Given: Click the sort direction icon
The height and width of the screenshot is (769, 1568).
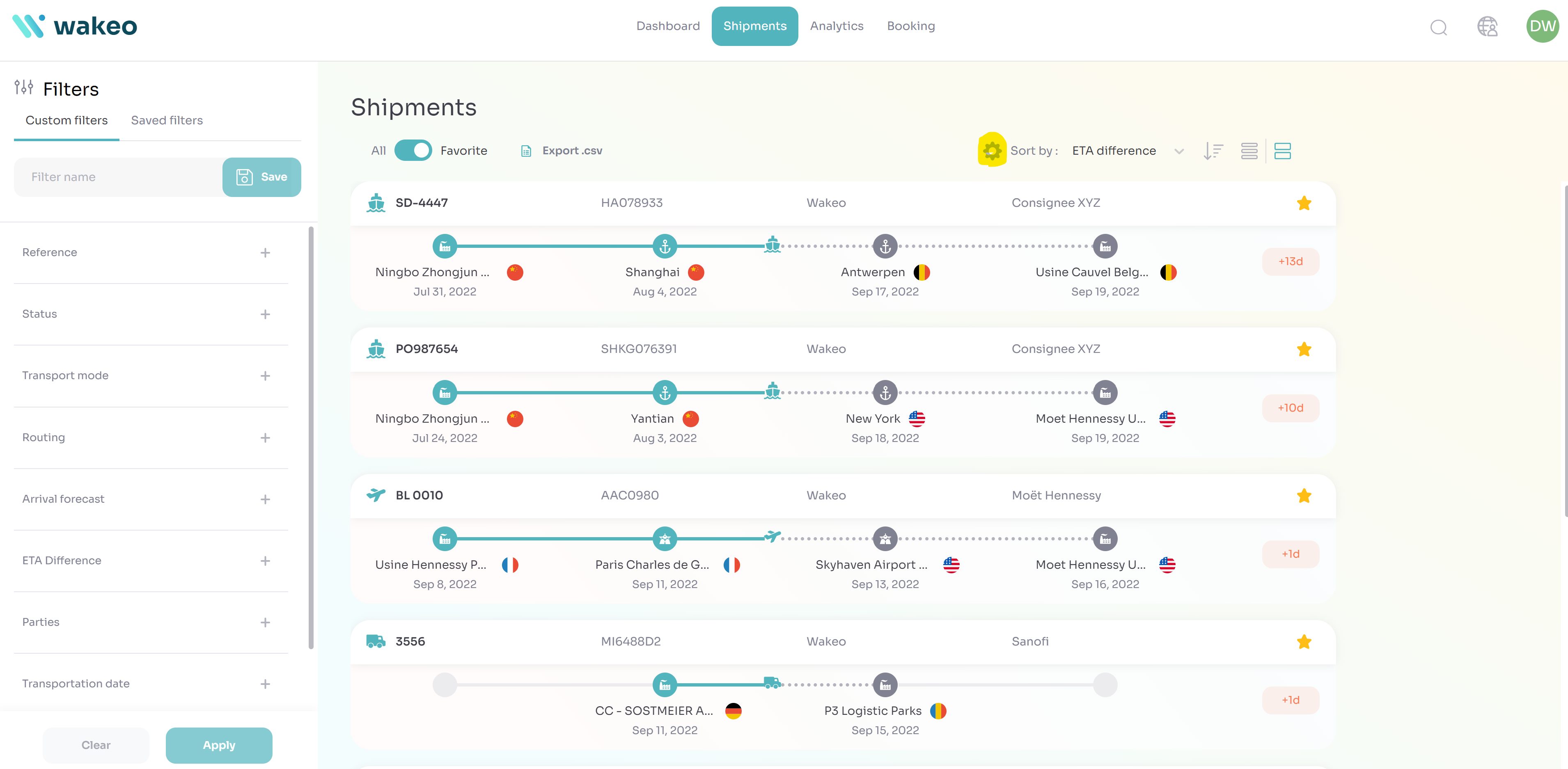Looking at the screenshot, I should [x=1213, y=151].
